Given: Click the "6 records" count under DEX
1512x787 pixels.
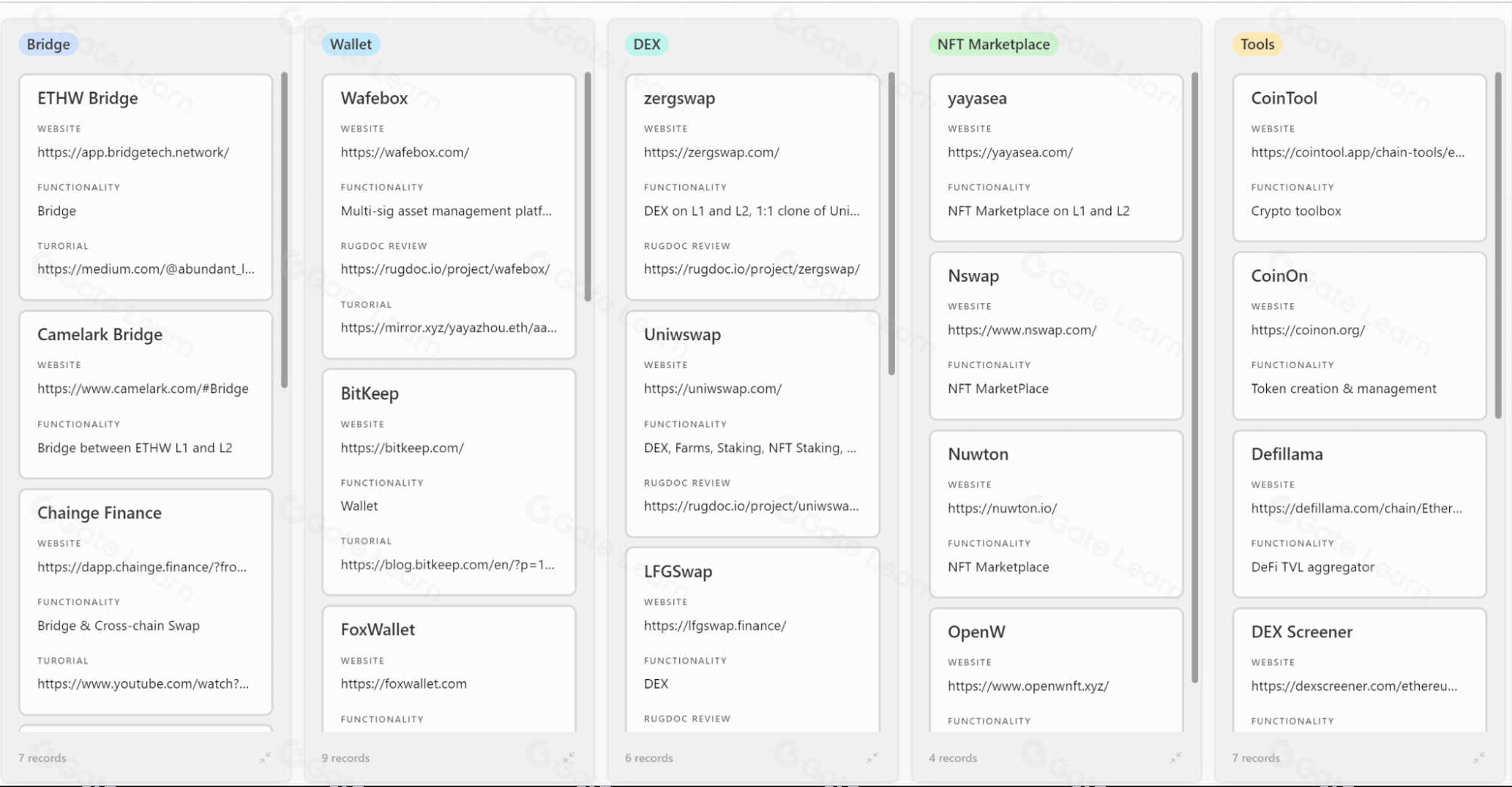Looking at the screenshot, I should click(x=649, y=758).
